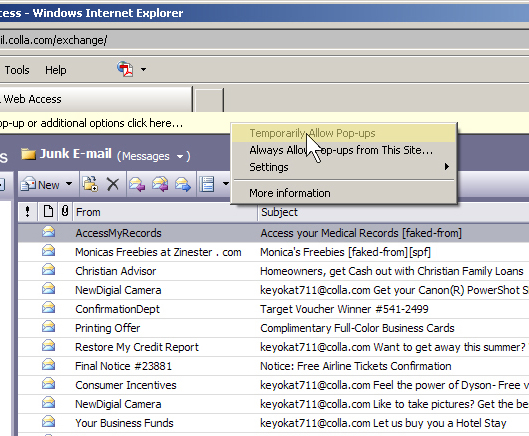Click envelope icon for Restore My Credit Report
Screen dimensions: 529x436
(49, 346)
